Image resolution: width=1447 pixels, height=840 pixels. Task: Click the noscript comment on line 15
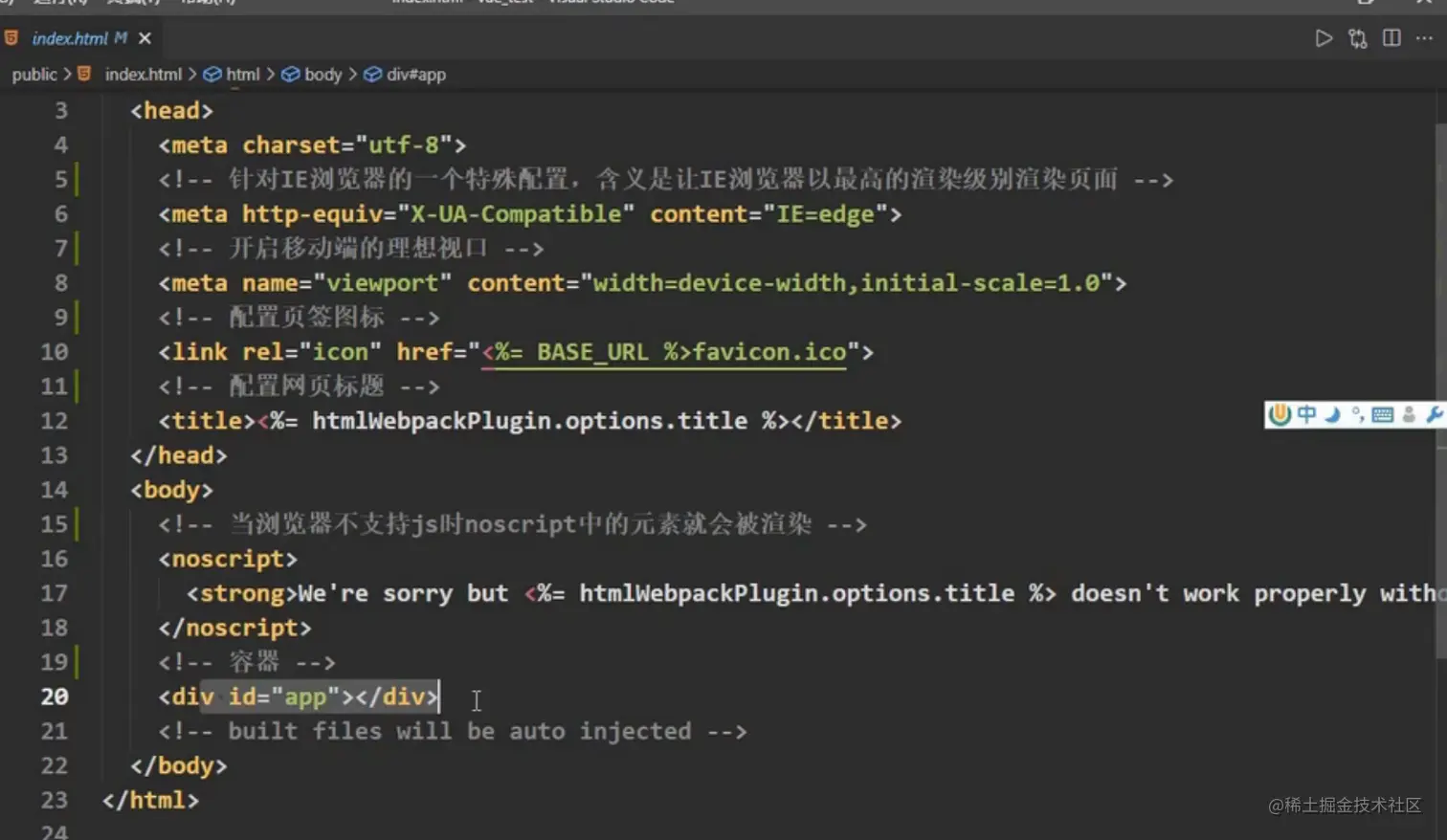pos(513,524)
